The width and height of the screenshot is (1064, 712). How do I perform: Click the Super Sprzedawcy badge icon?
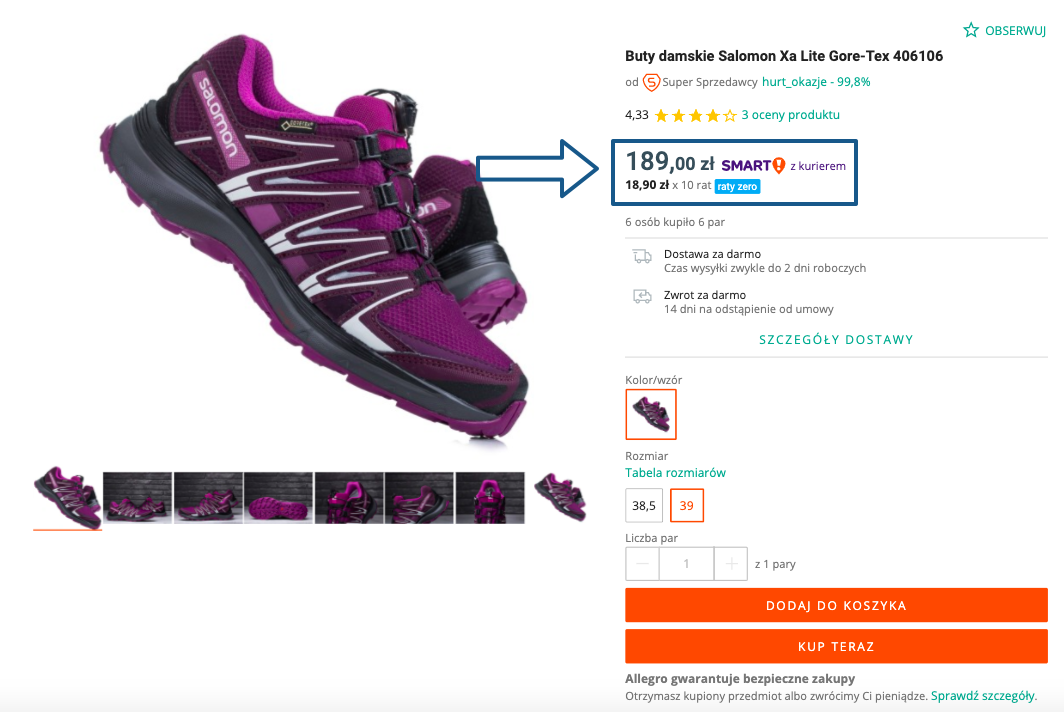pyautogui.click(x=651, y=82)
